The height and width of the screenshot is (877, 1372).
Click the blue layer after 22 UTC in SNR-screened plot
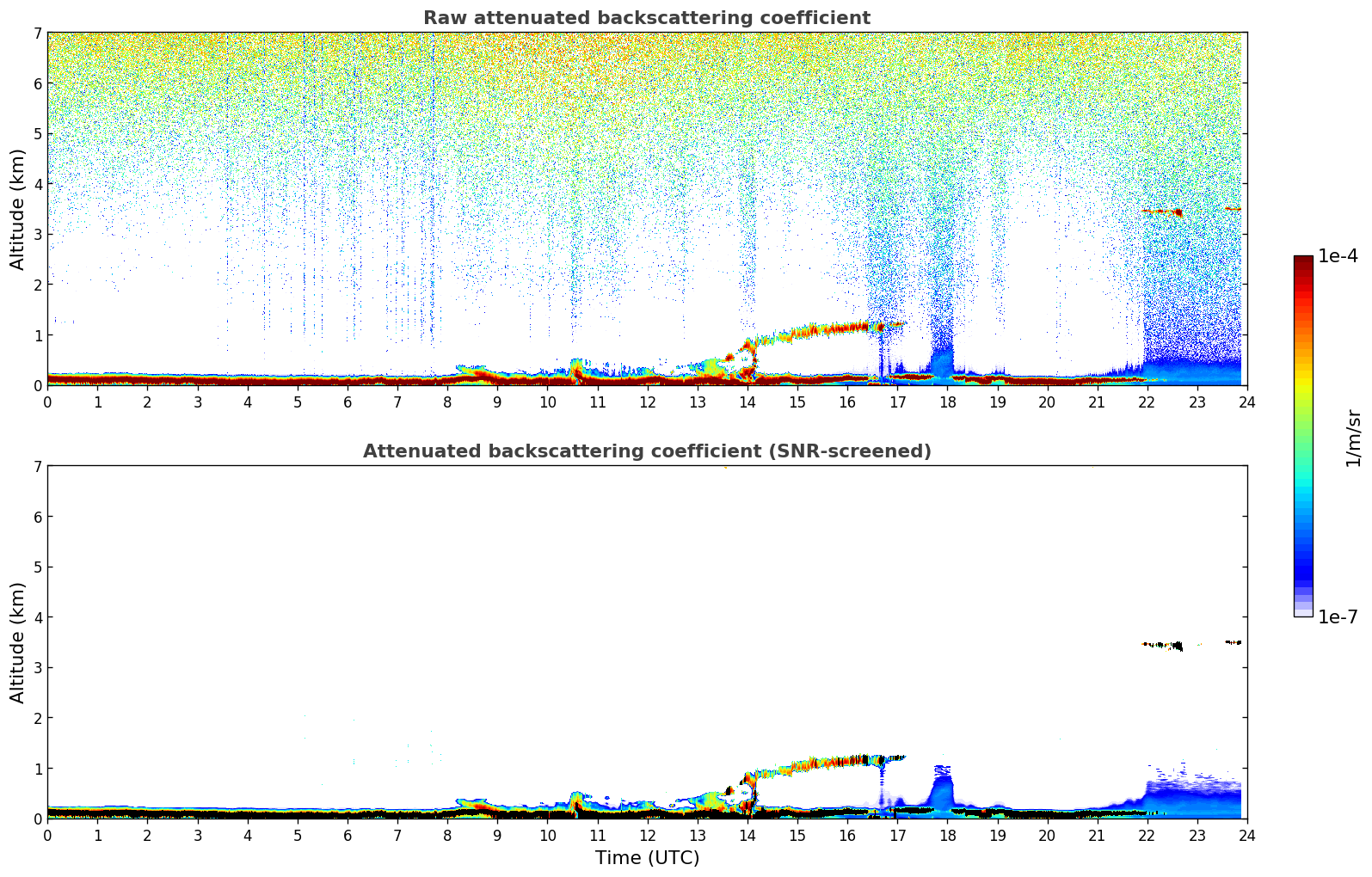point(1194,800)
